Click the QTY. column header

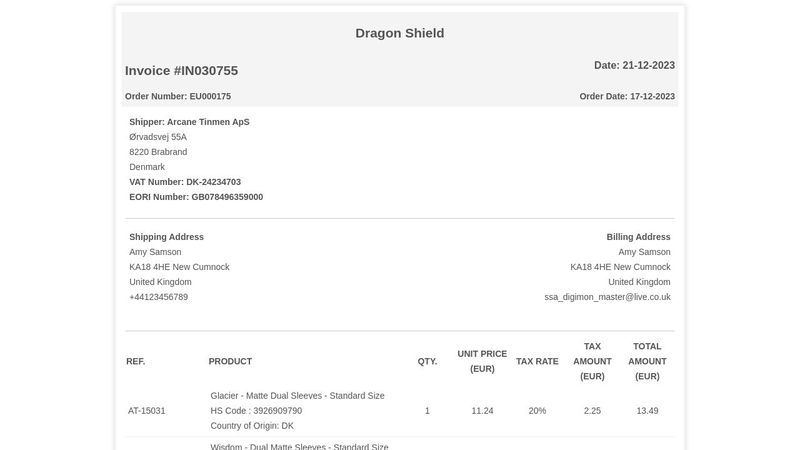pyautogui.click(x=427, y=361)
